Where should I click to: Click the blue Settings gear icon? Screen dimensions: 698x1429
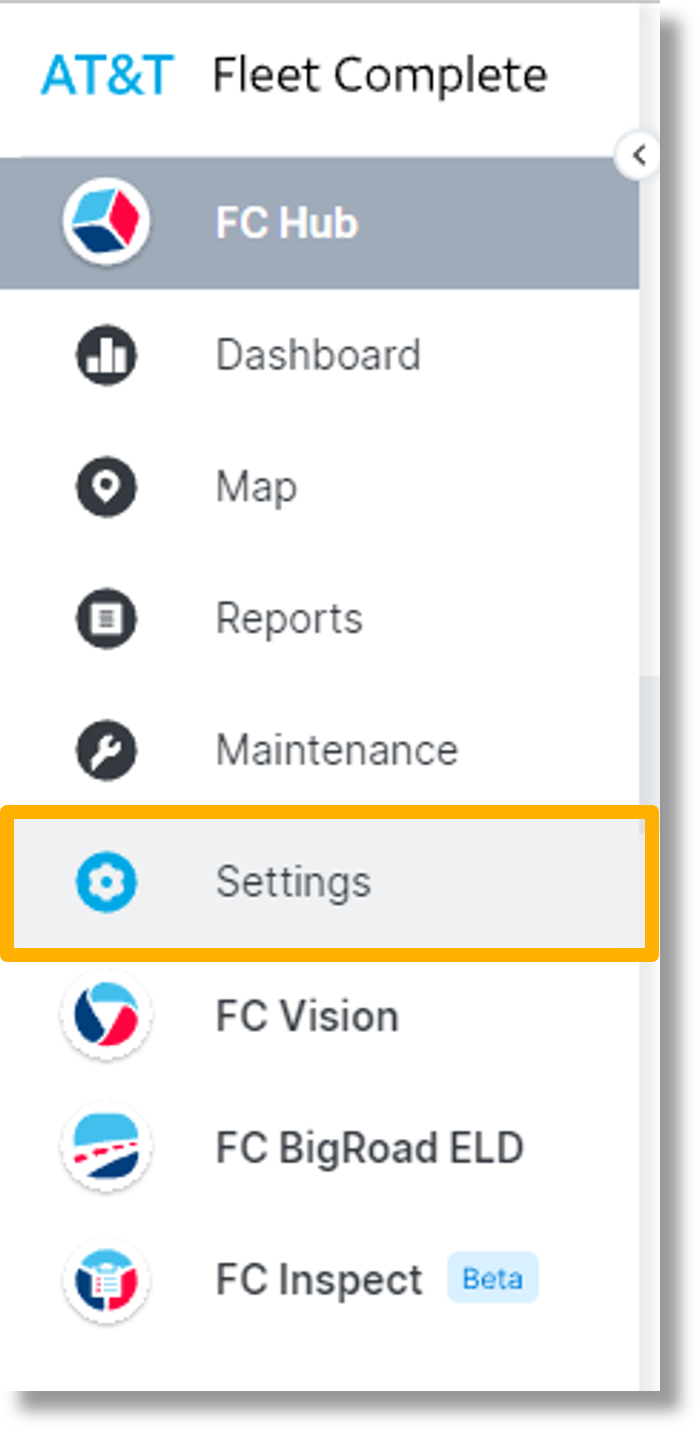[106, 882]
